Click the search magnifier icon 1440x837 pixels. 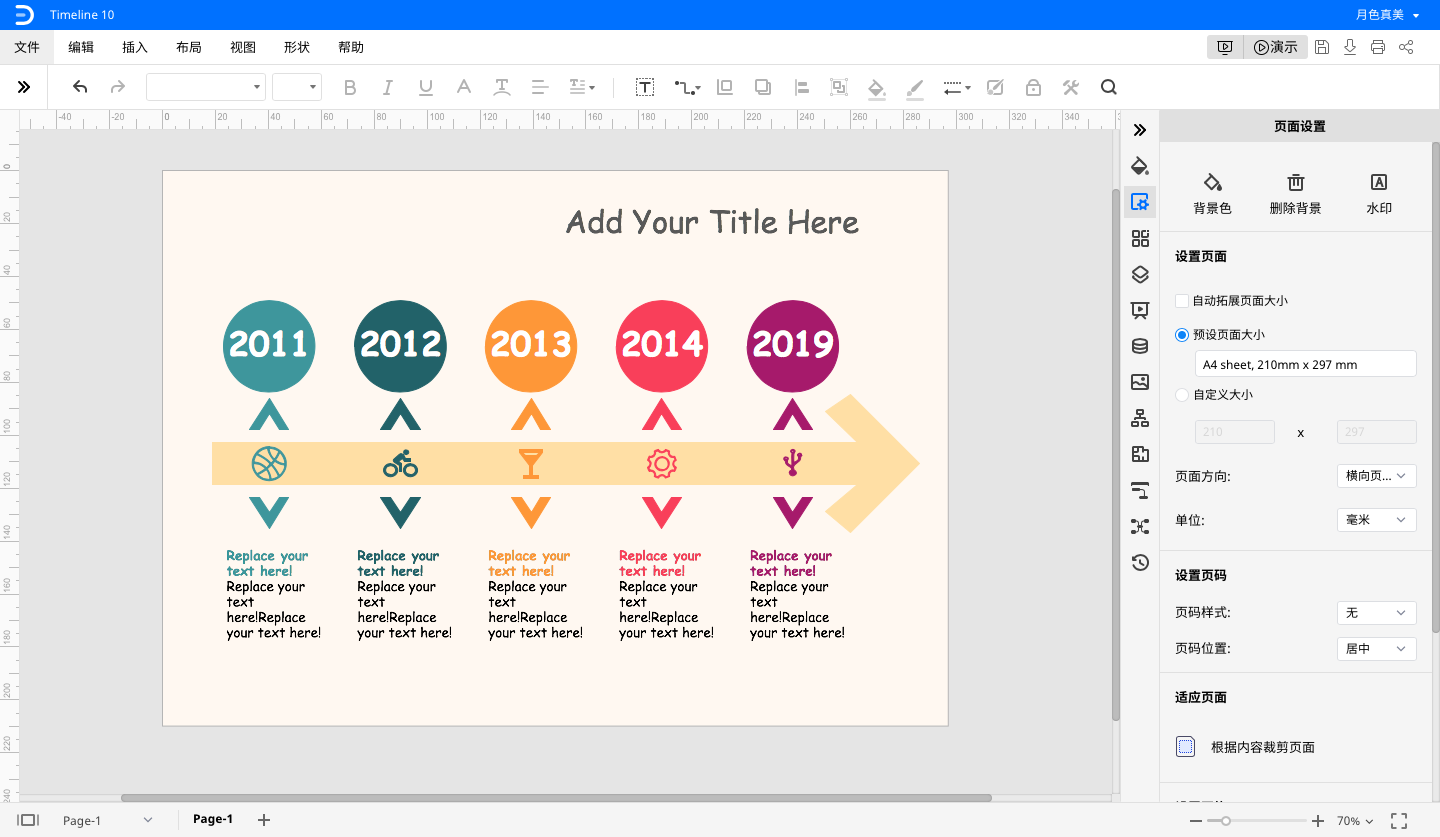pos(1108,87)
